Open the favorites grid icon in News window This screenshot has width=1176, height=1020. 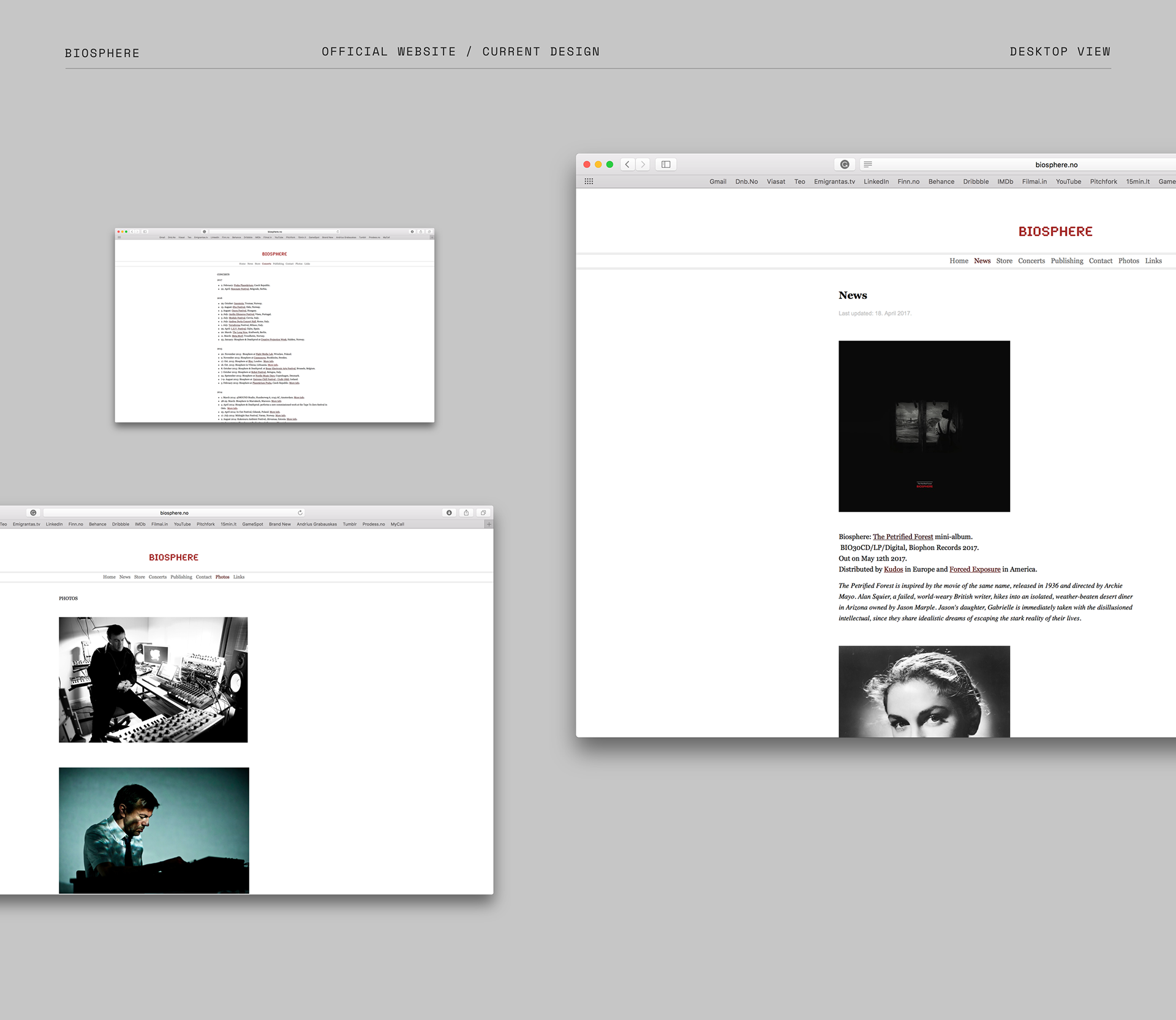click(589, 181)
